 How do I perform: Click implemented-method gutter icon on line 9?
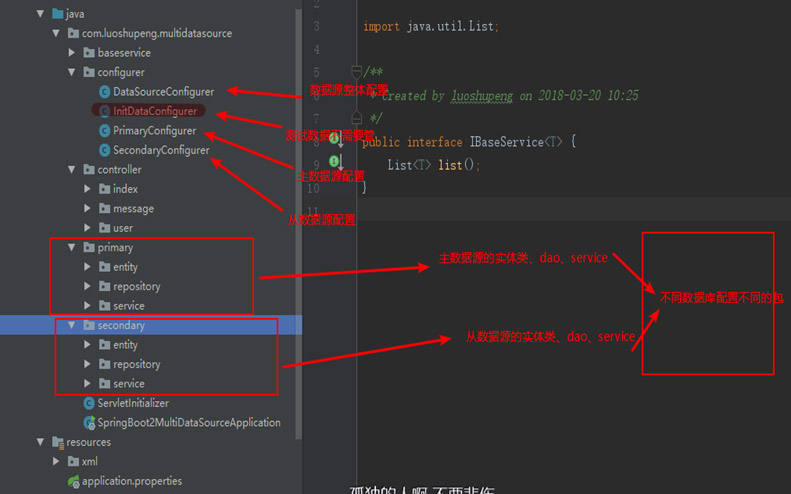(x=336, y=162)
